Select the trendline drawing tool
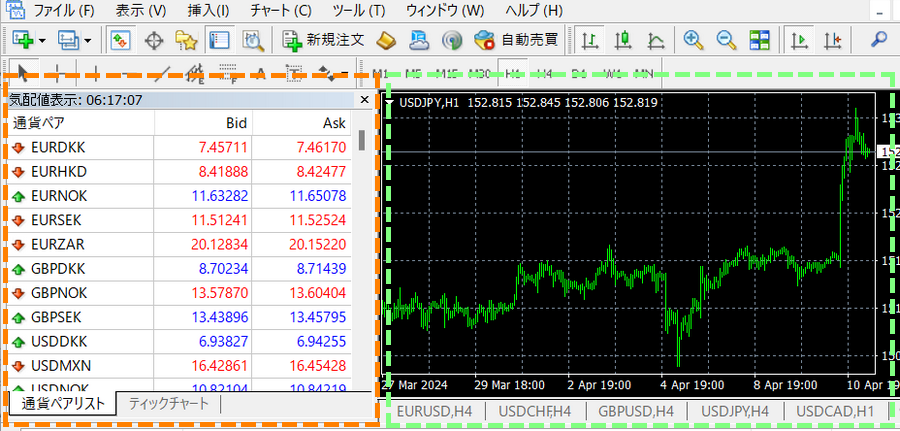Viewport: 900px width, 431px height. click(163, 73)
